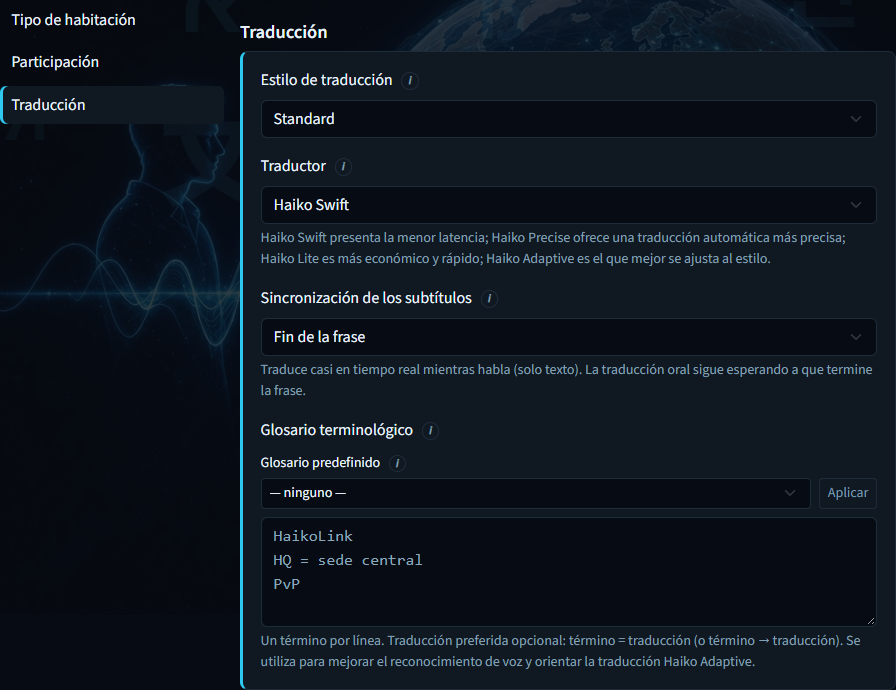Click inside the glossary terms text area

click(x=569, y=572)
